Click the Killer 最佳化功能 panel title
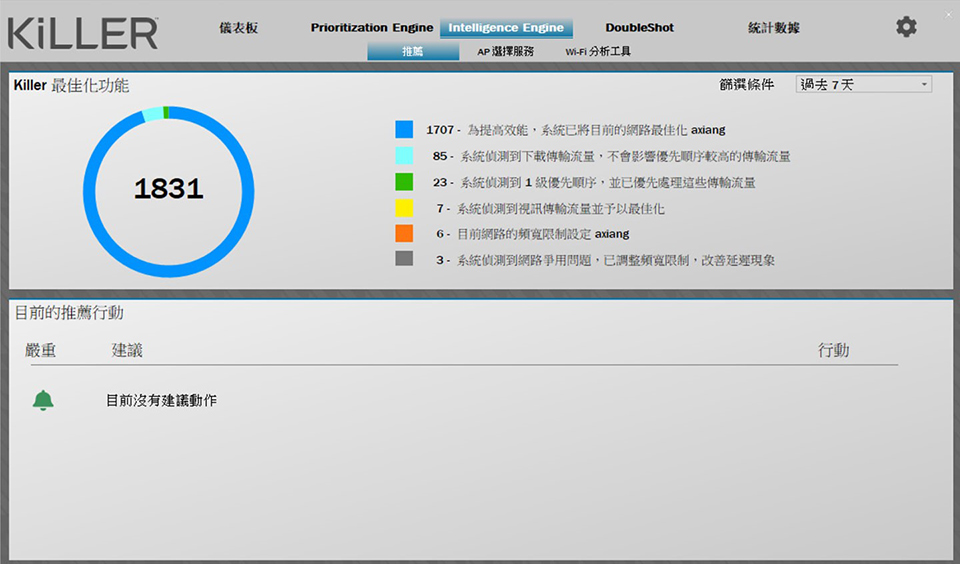 click(71, 85)
